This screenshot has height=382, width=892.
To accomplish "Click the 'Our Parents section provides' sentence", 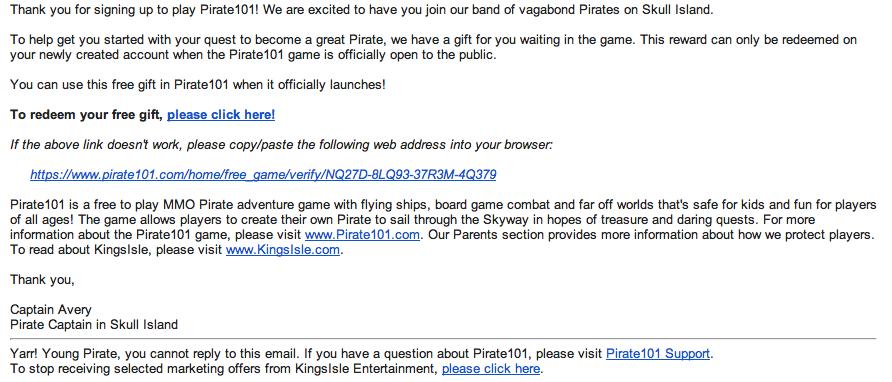I will 651,235.
